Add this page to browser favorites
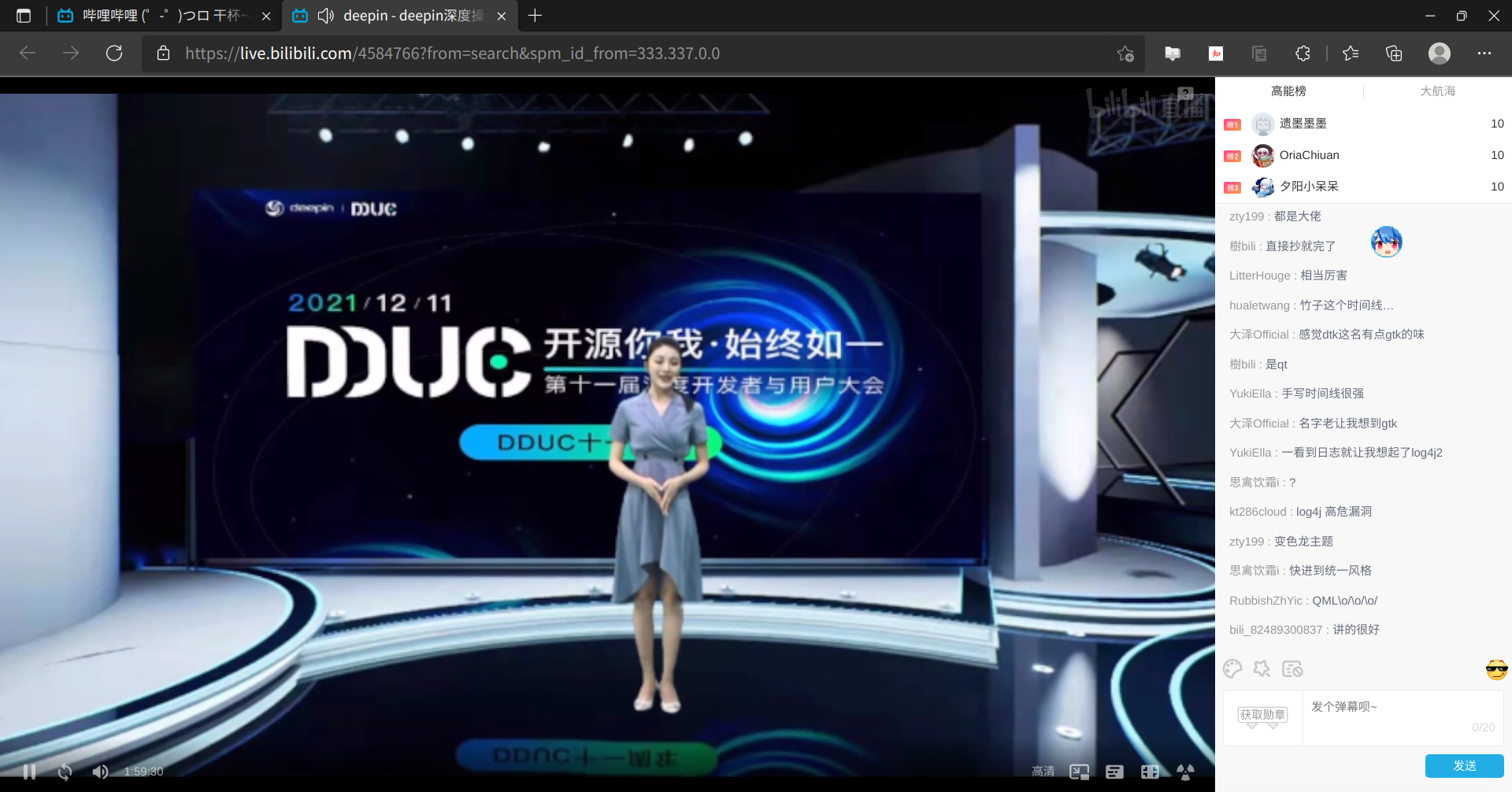This screenshot has height=792, width=1512. [1125, 54]
